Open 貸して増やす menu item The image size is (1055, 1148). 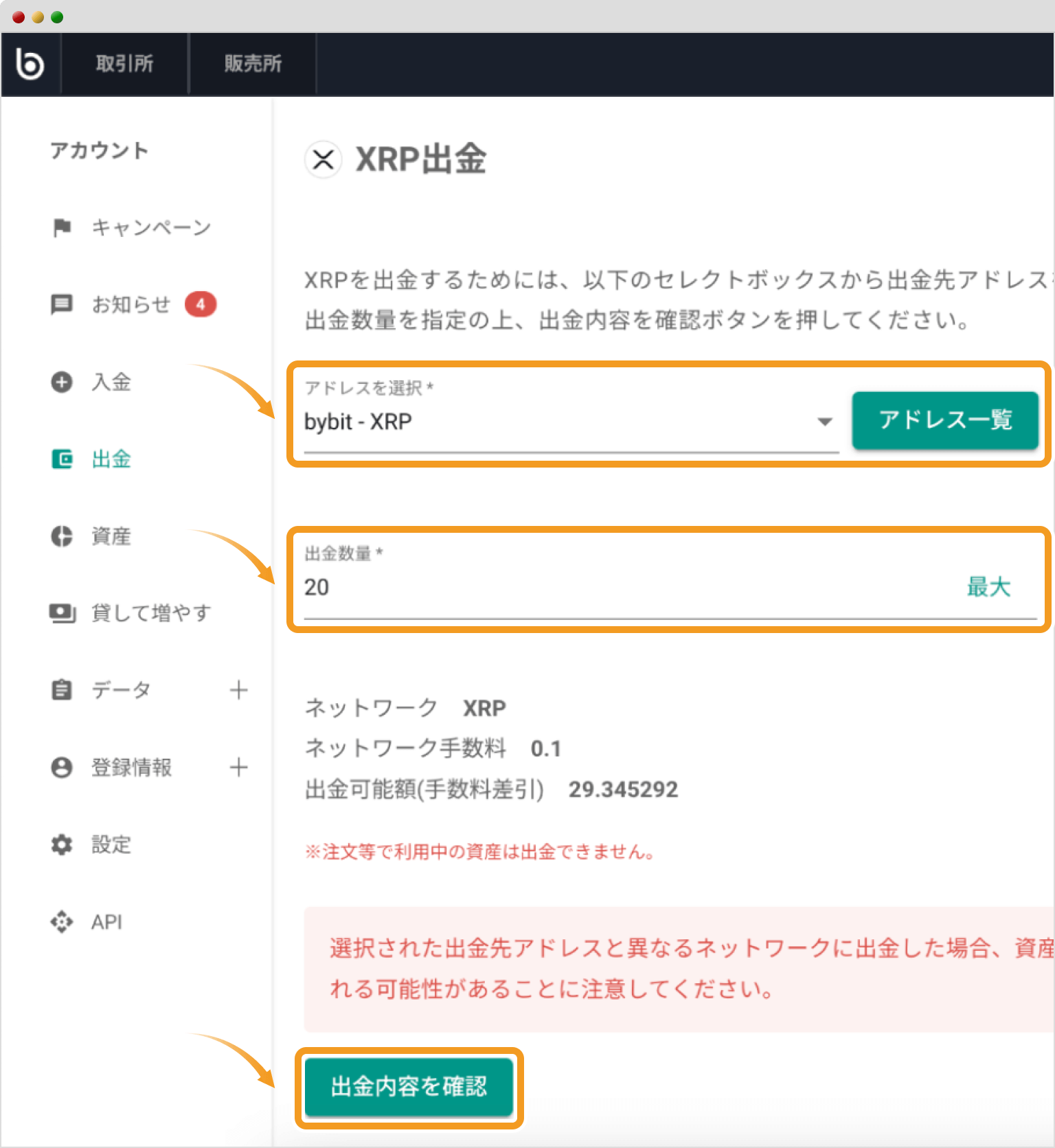point(151,613)
